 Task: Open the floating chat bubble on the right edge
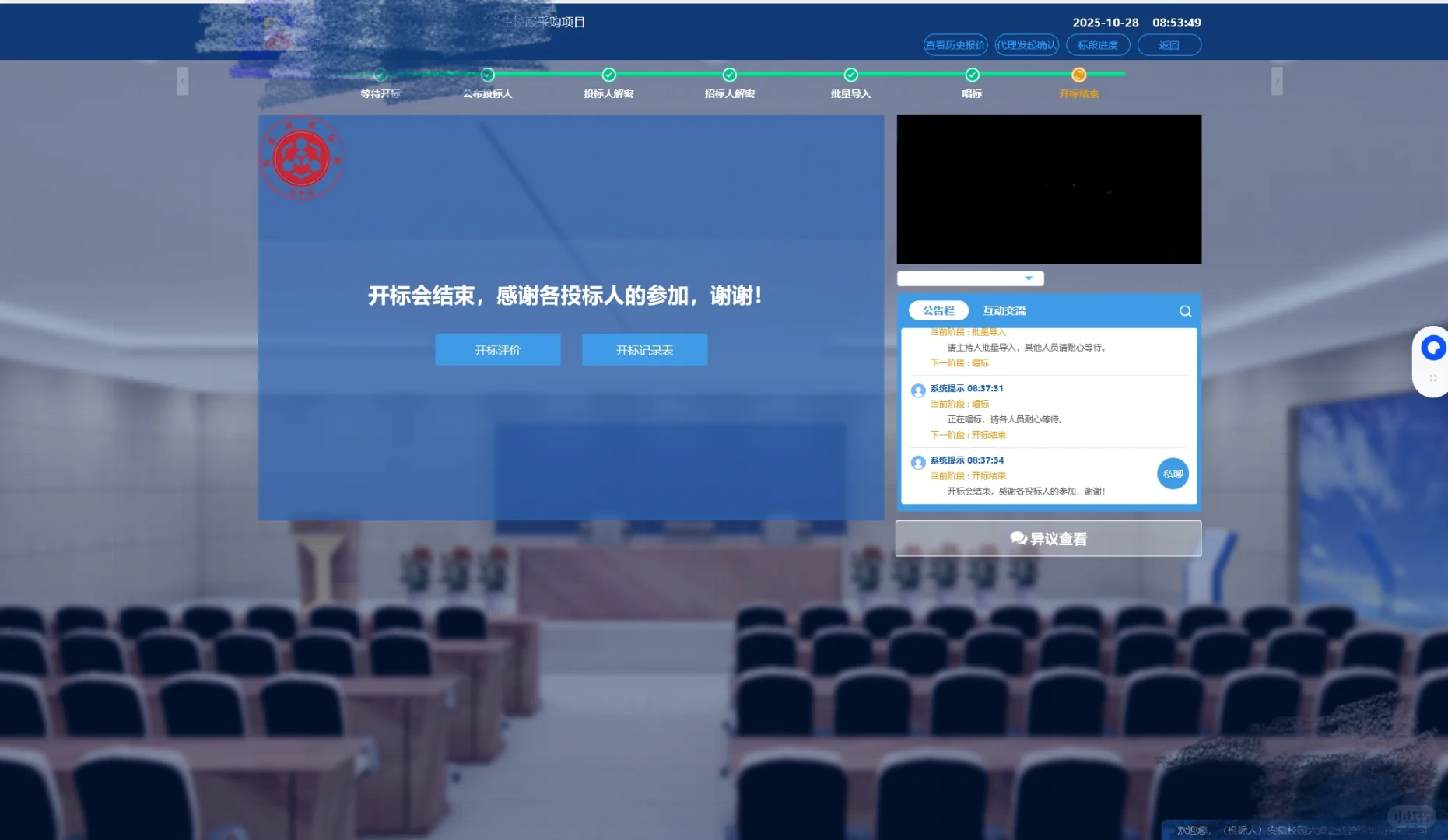click(x=1432, y=347)
